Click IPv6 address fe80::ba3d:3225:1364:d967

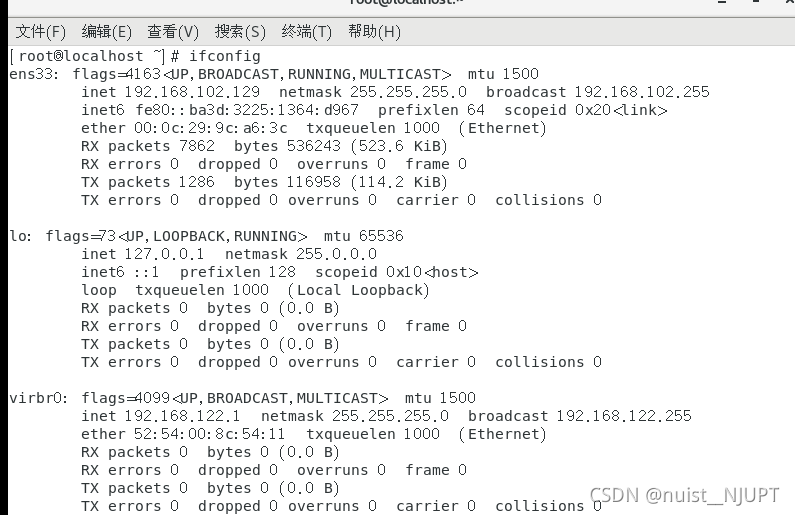pyautogui.click(x=247, y=110)
